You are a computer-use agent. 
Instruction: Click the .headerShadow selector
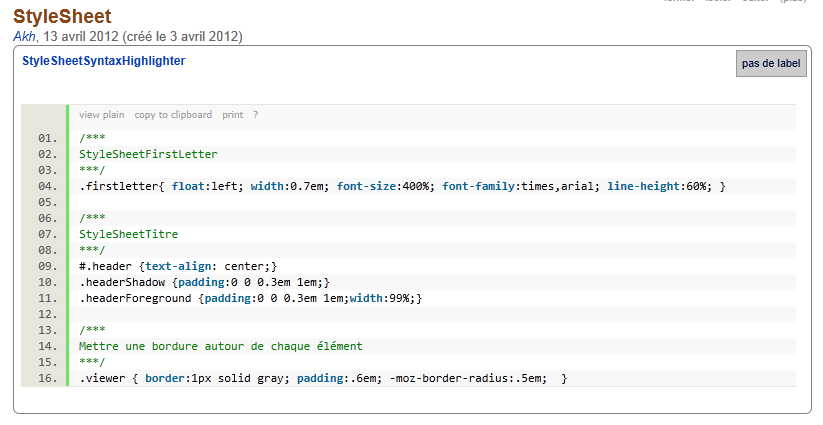[122, 282]
